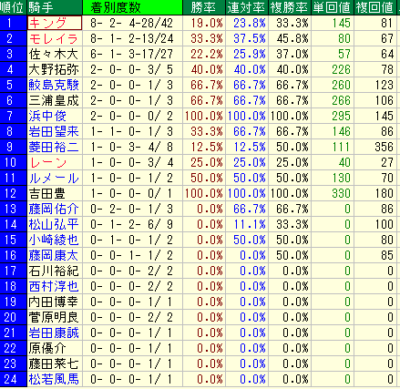Screen dimensions: 400x389
Task: Select jockey 藤田菜七 row
Action: tap(54, 364)
